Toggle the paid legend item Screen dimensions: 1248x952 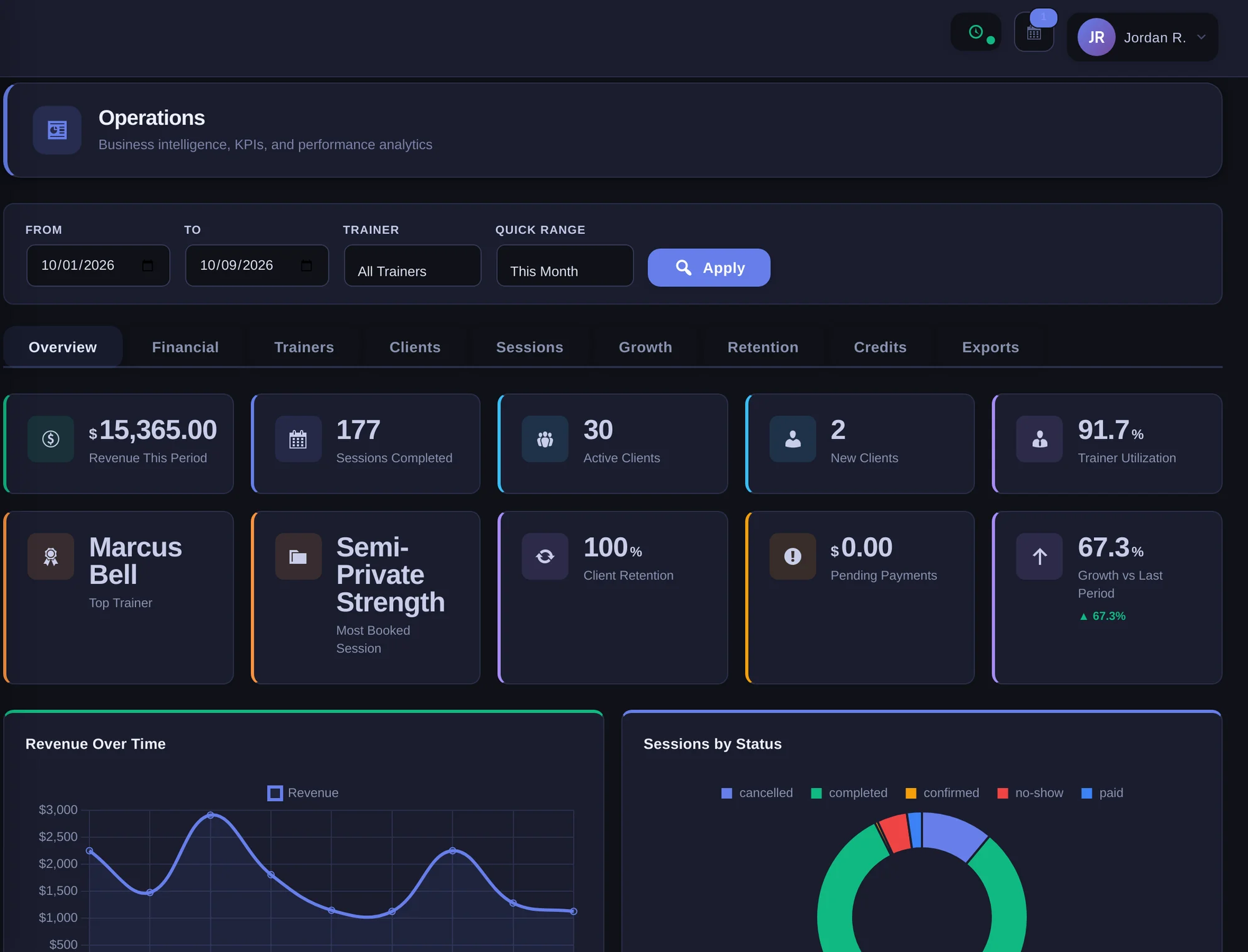[1102, 793]
